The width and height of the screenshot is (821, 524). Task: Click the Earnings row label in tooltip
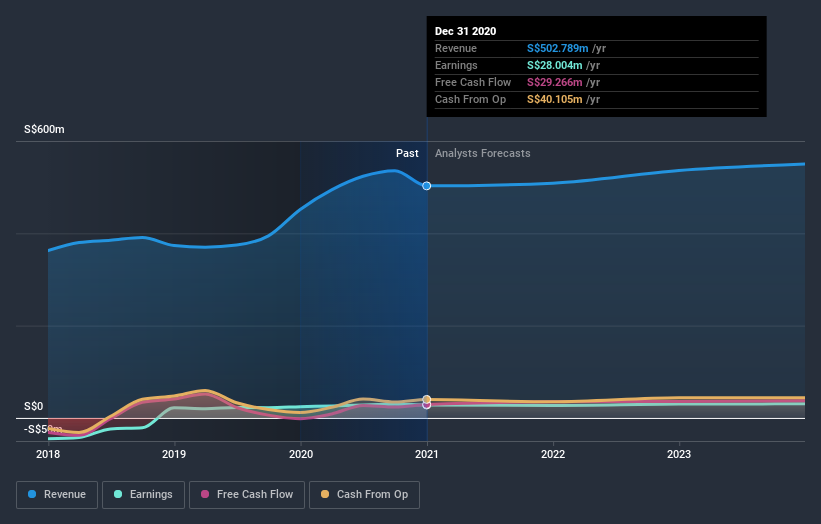pos(456,65)
